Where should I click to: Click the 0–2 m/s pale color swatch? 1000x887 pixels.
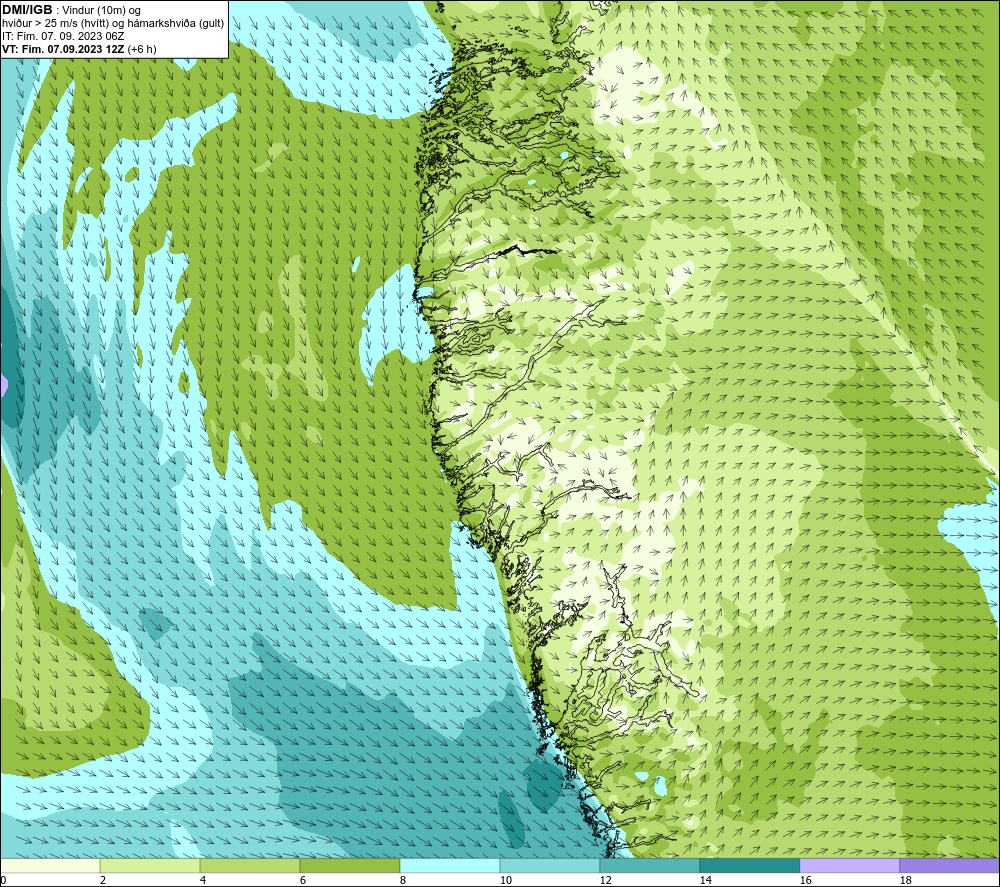[50, 866]
